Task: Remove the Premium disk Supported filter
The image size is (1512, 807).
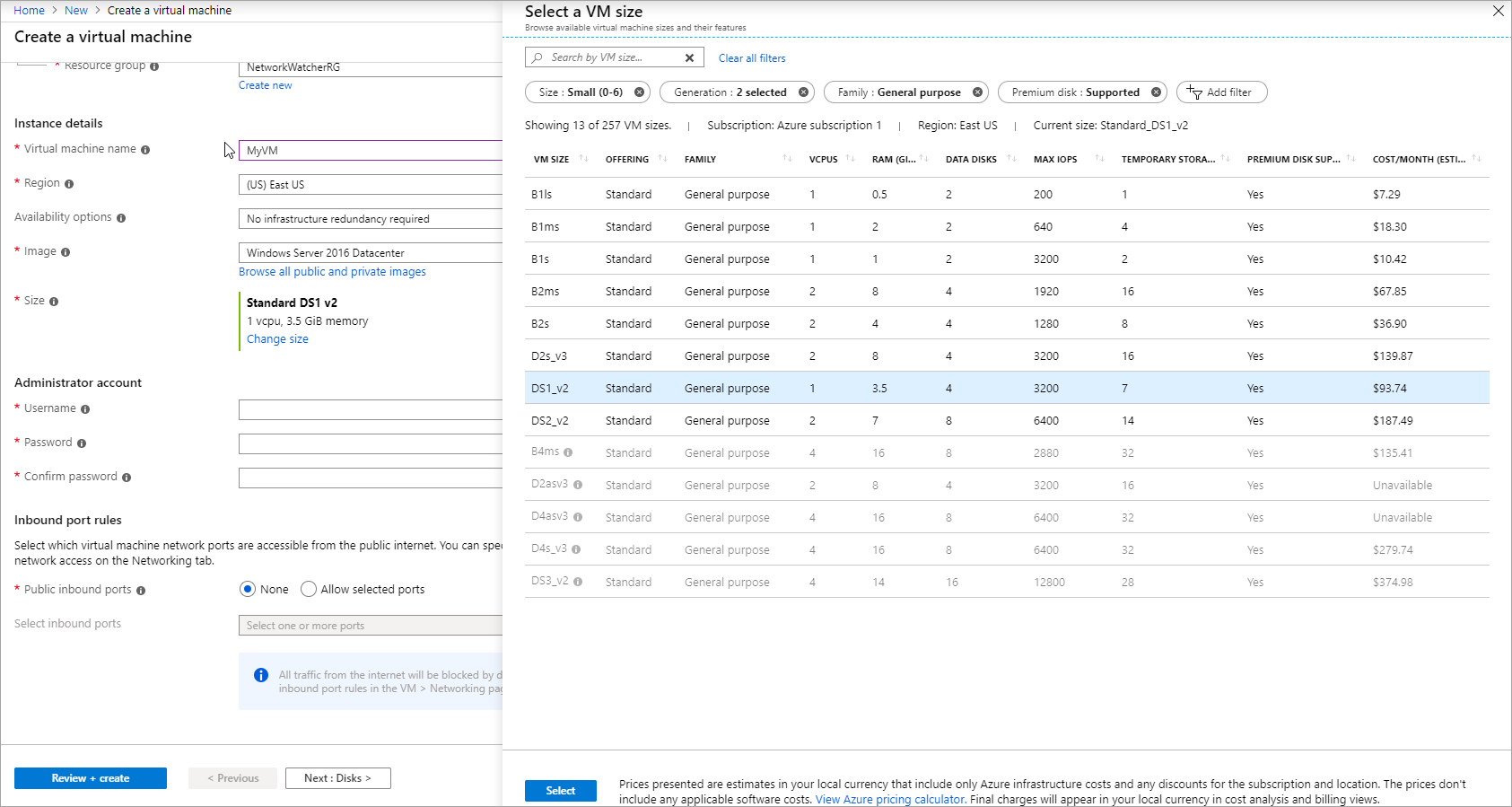Action: pos(1156,92)
